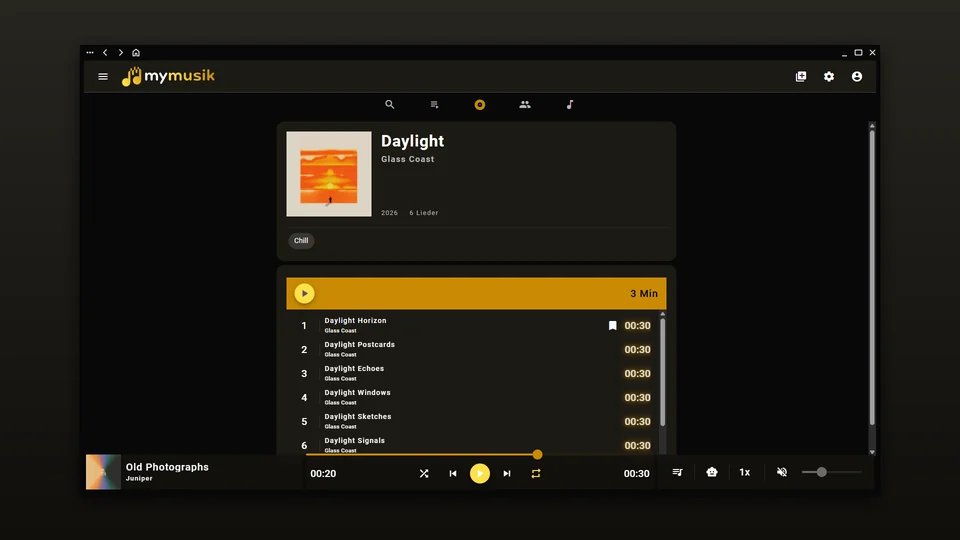Click the robot DJ icon
The width and height of the screenshot is (960, 540).
tap(712, 473)
